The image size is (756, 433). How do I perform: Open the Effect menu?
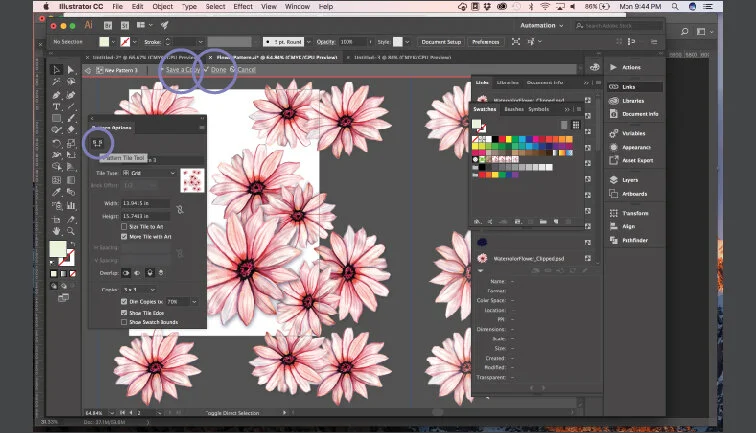pos(243,6)
